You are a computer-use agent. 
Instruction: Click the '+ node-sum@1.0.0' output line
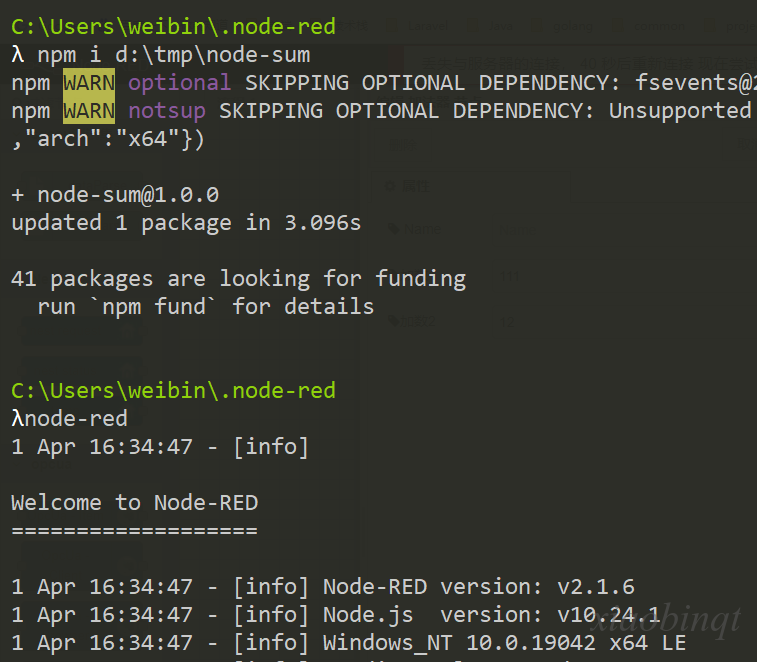click(x=115, y=195)
